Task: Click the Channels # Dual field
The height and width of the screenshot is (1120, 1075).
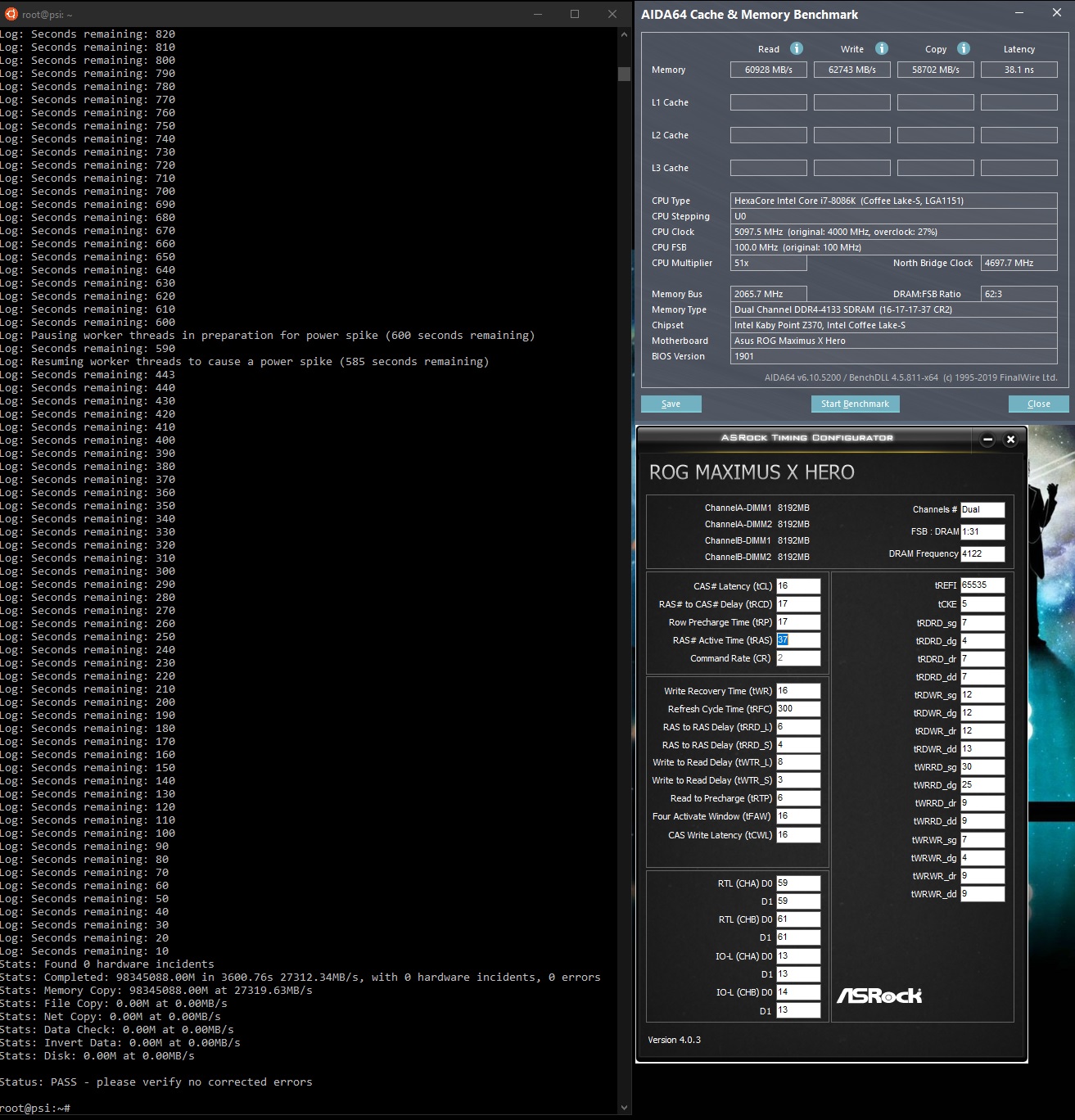Action: point(982,509)
